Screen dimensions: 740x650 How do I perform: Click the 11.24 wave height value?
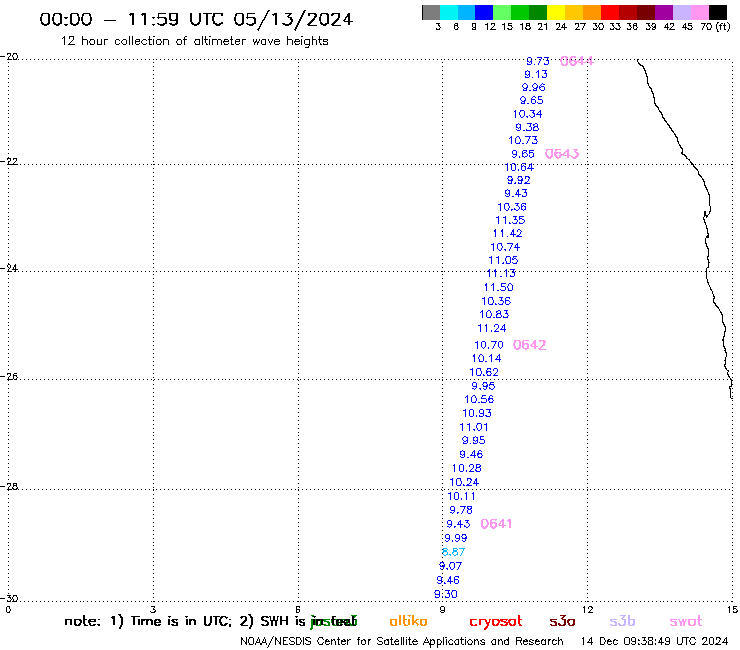492,329
